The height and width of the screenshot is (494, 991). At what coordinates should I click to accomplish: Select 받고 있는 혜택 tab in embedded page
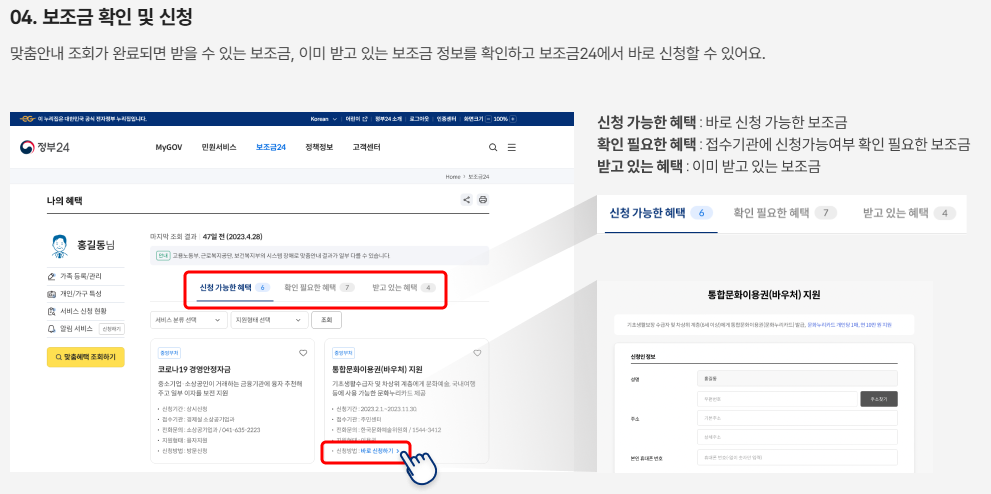click(404, 287)
